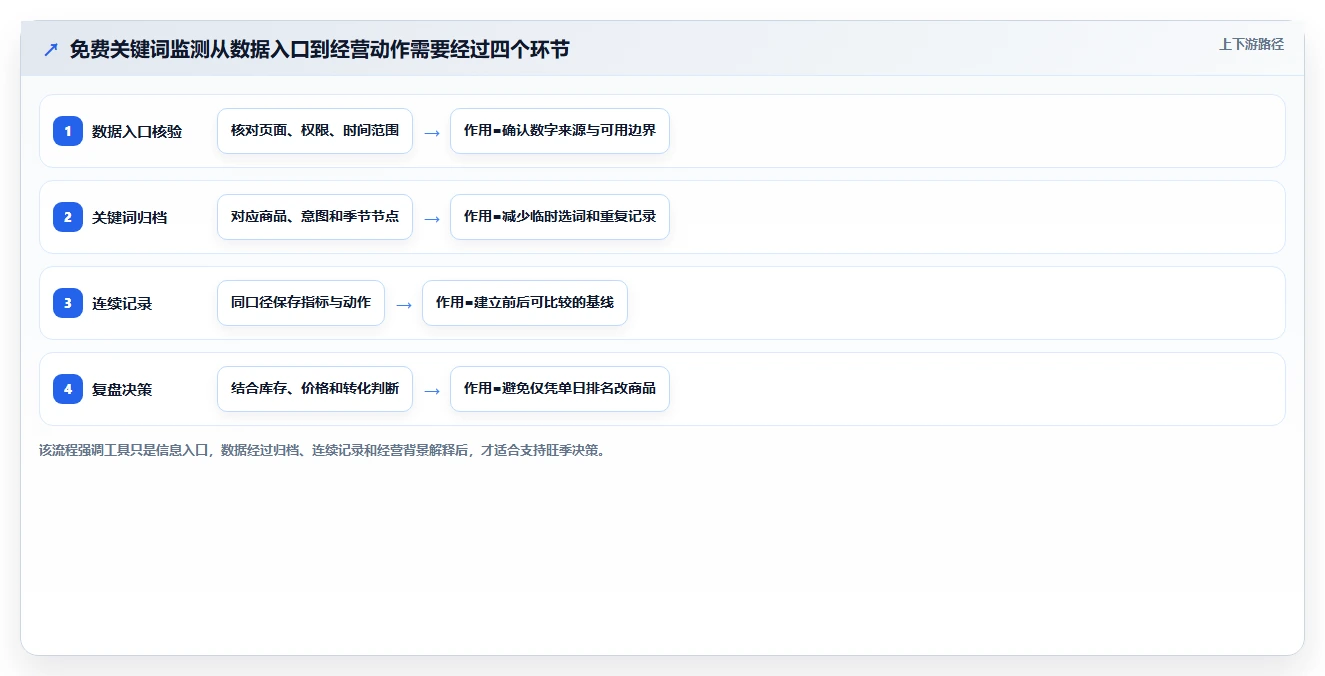
Task: Click step number 3 badge
Action: (68, 303)
